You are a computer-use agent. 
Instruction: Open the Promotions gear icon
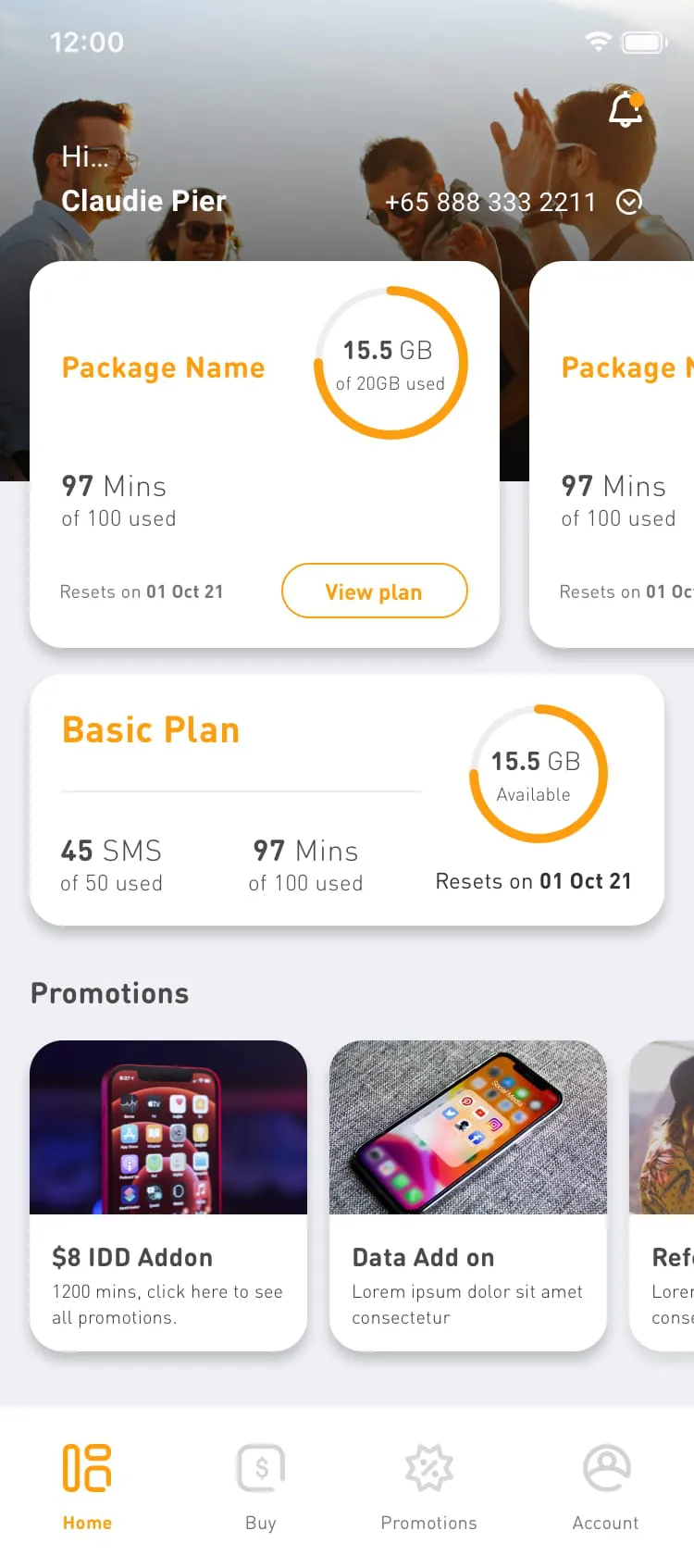[x=428, y=1468]
